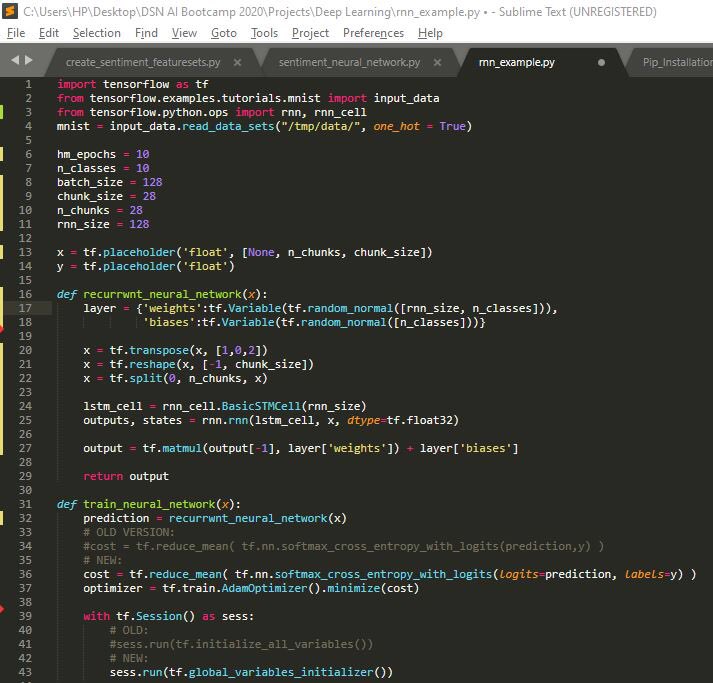Screen dimensions: 713x683
Task: Click the Sublime Text app icon in title bar
Action: [x=10, y=11]
